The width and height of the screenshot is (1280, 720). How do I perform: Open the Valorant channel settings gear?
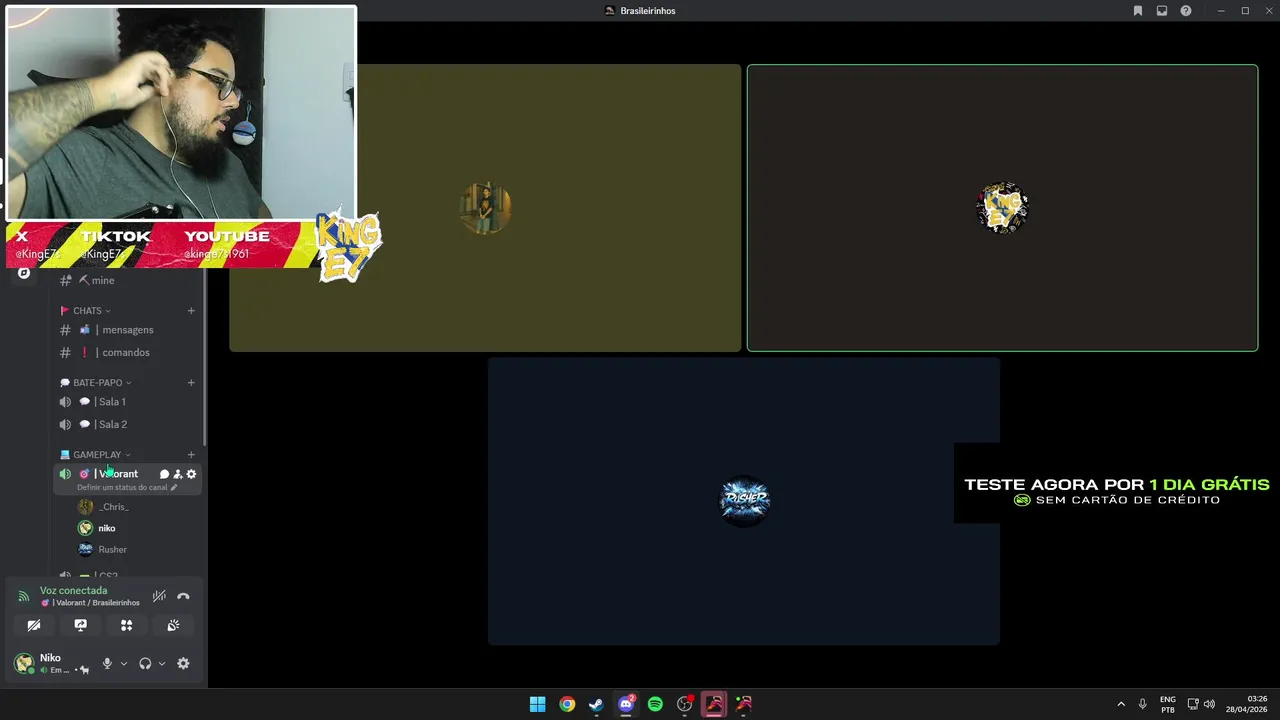191,474
